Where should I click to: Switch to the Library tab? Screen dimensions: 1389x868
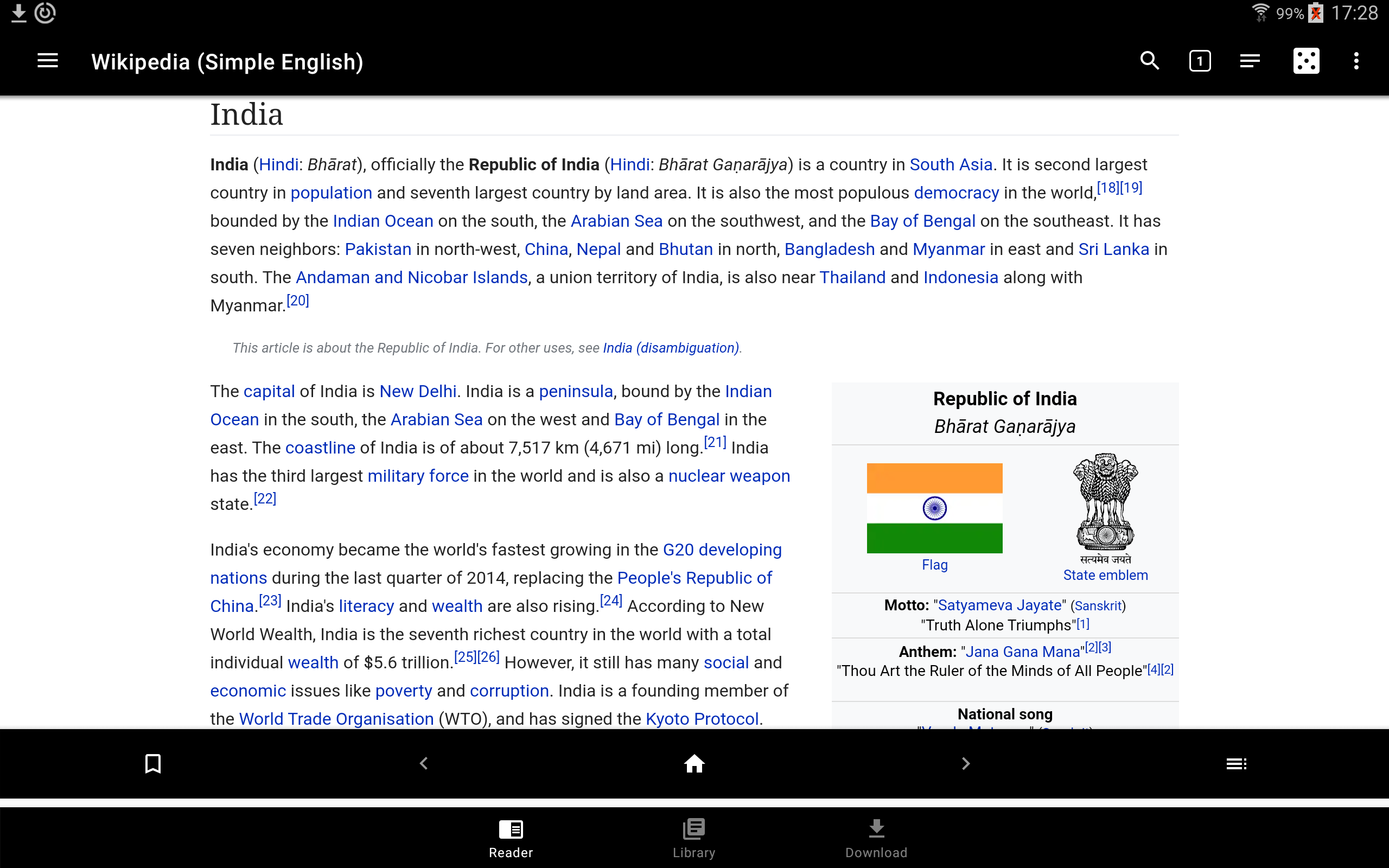694,838
